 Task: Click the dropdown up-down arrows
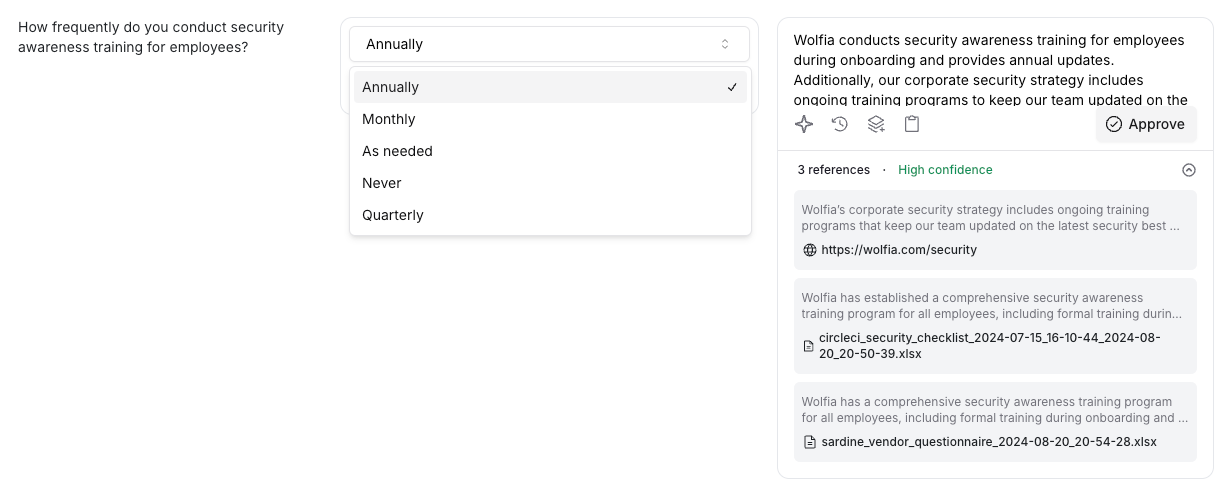tap(725, 44)
